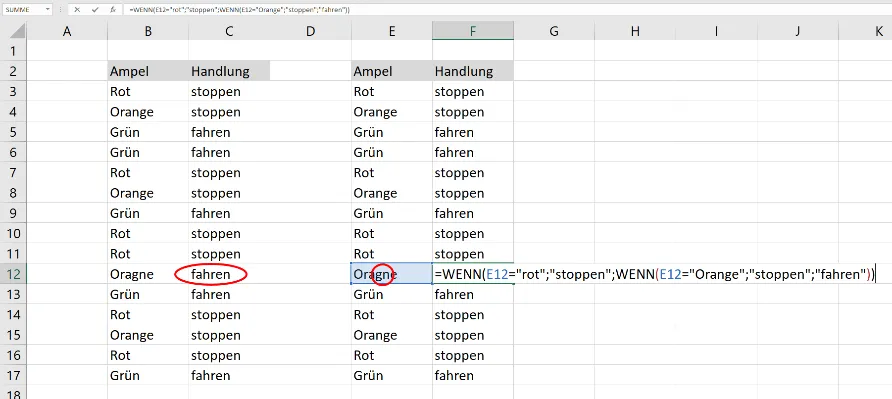Select cell B12 with misspelled Oragne
Image resolution: width=892 pixels, height=399 pixels.
pyautogui.click(x=148, y=274)
